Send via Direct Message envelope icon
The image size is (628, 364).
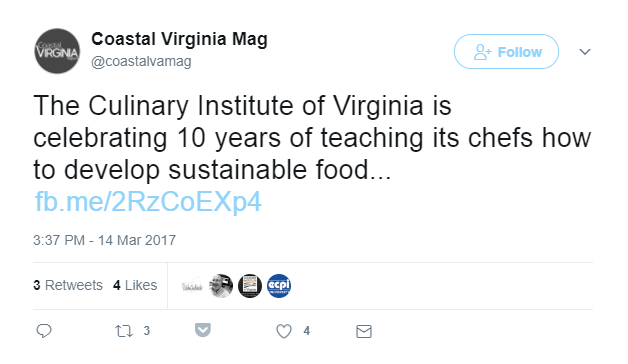364,332
